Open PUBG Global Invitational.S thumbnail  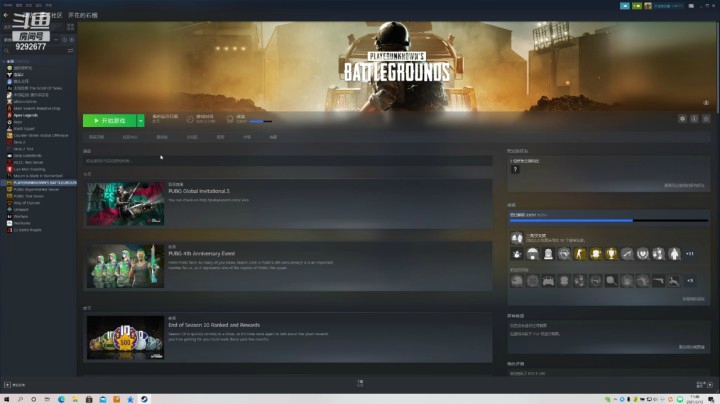[125, 204]
